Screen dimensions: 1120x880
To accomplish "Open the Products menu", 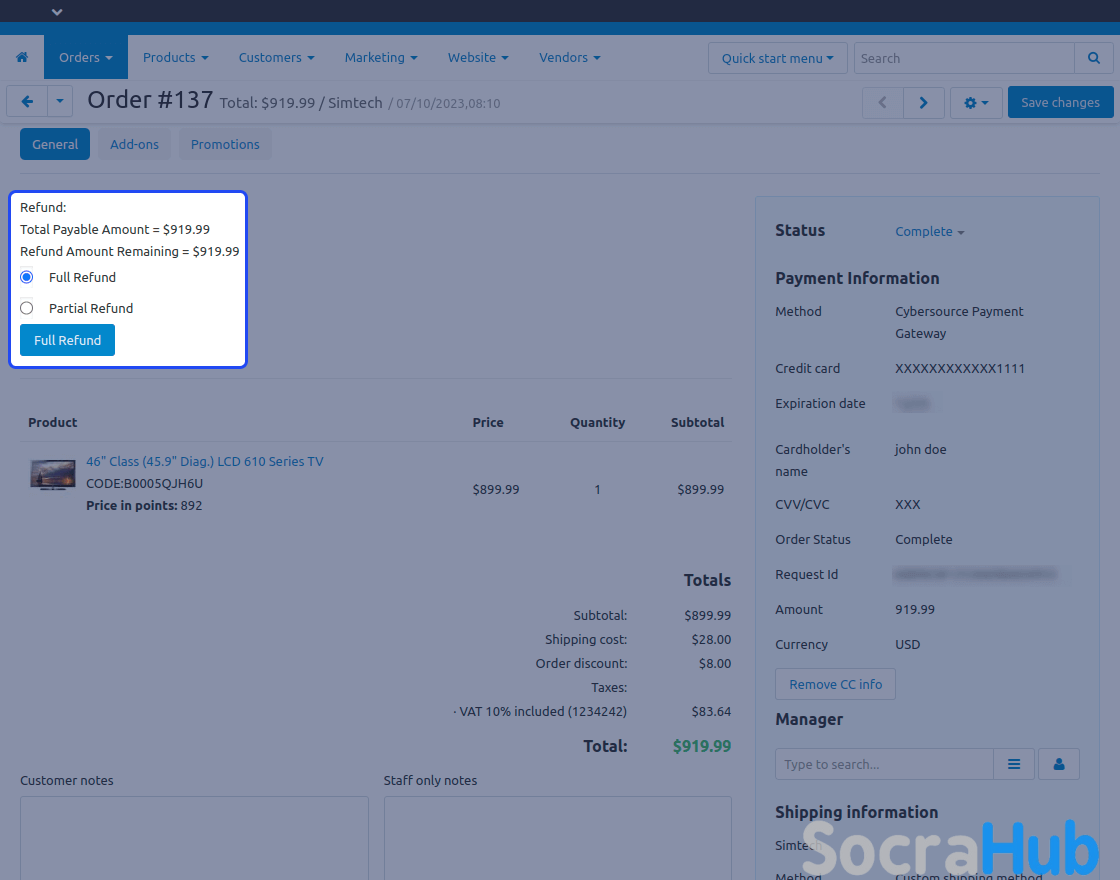I will click(175, 58).
